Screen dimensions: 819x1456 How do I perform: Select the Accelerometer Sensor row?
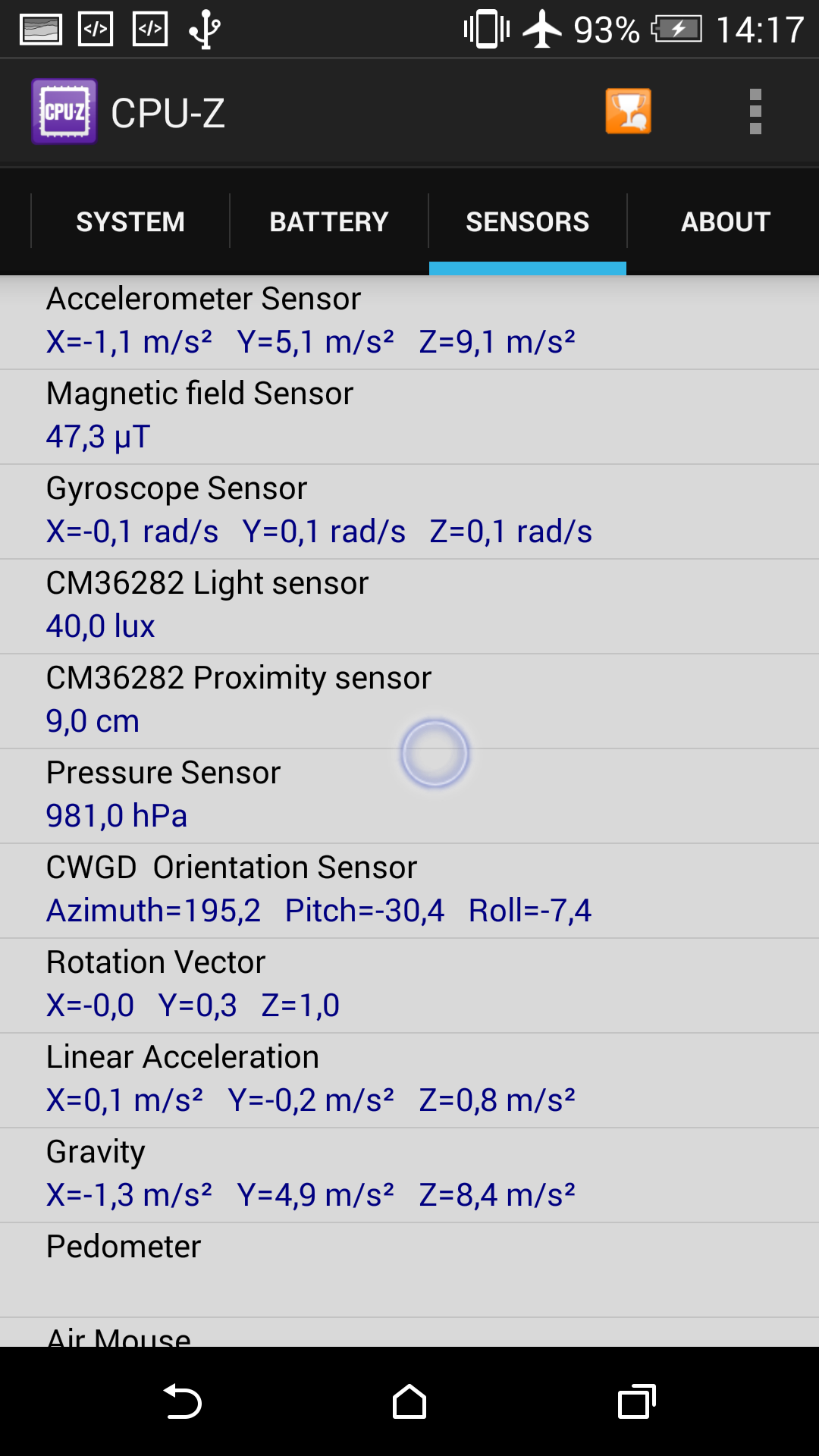[x=409, y=322]
